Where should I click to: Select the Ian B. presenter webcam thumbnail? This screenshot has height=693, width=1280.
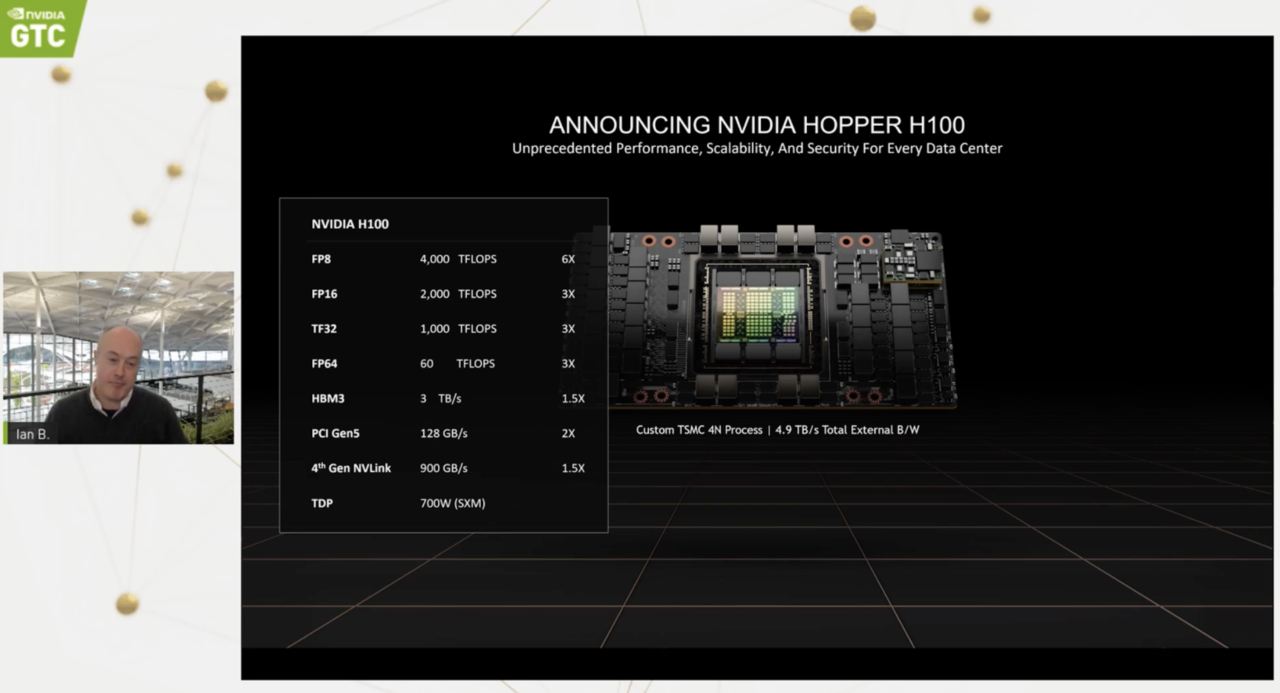click(118, 356)
